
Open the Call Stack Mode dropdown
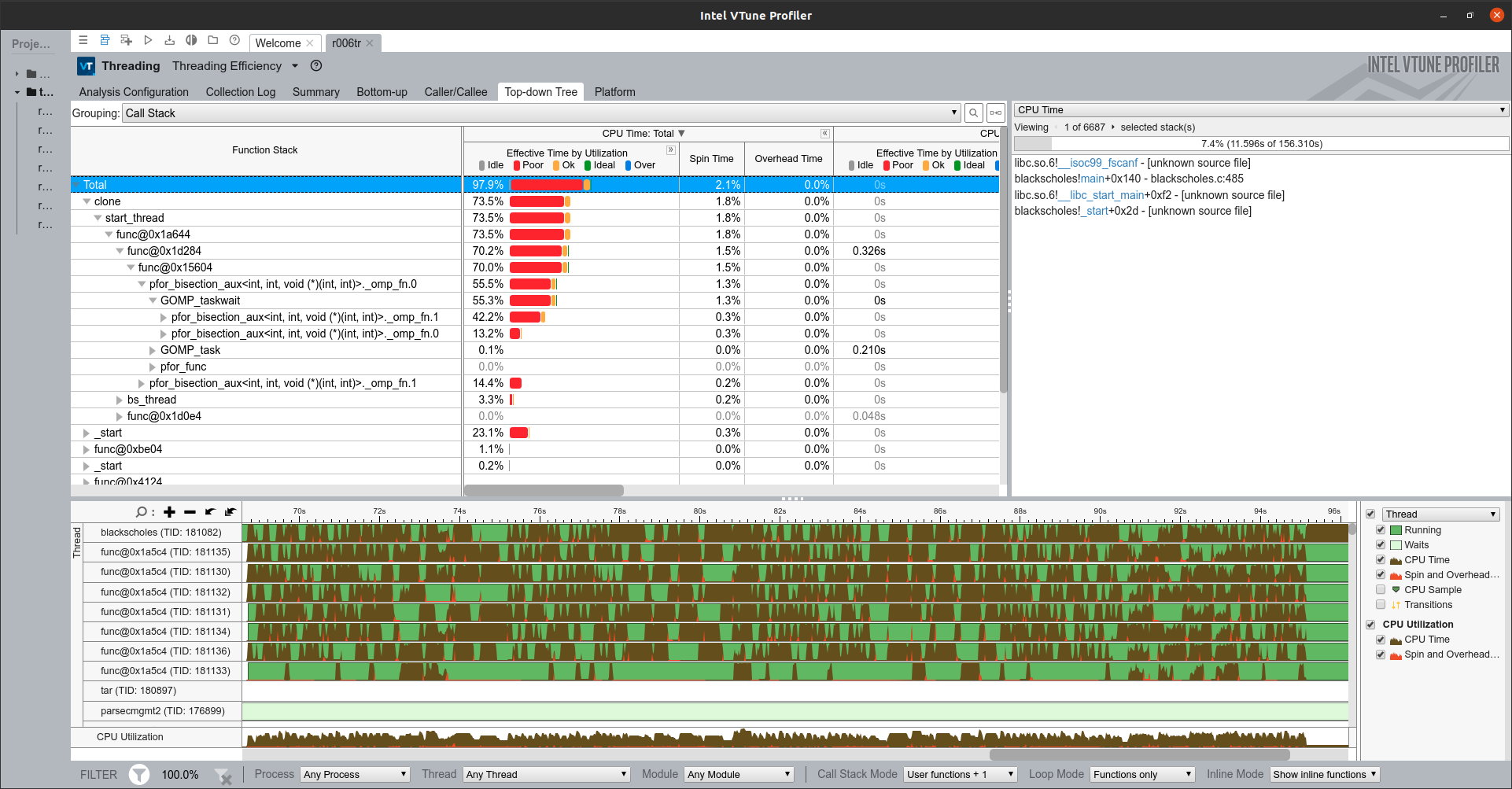pyautogui.click(x=961, y=775)
